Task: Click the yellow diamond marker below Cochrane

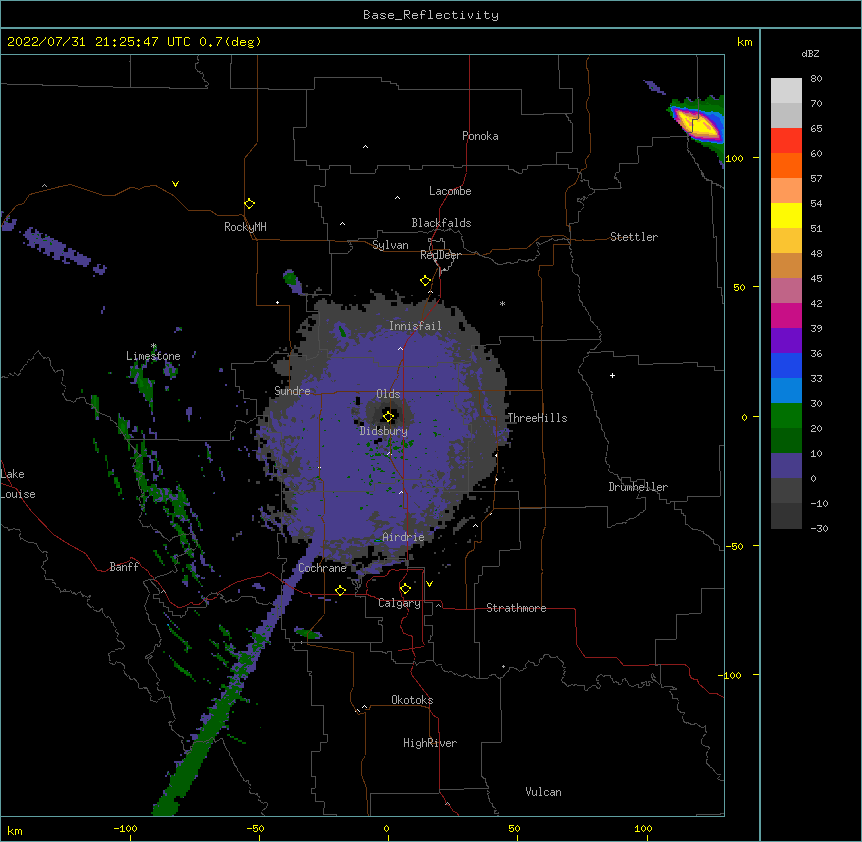Action: click(x=340, y=590)
